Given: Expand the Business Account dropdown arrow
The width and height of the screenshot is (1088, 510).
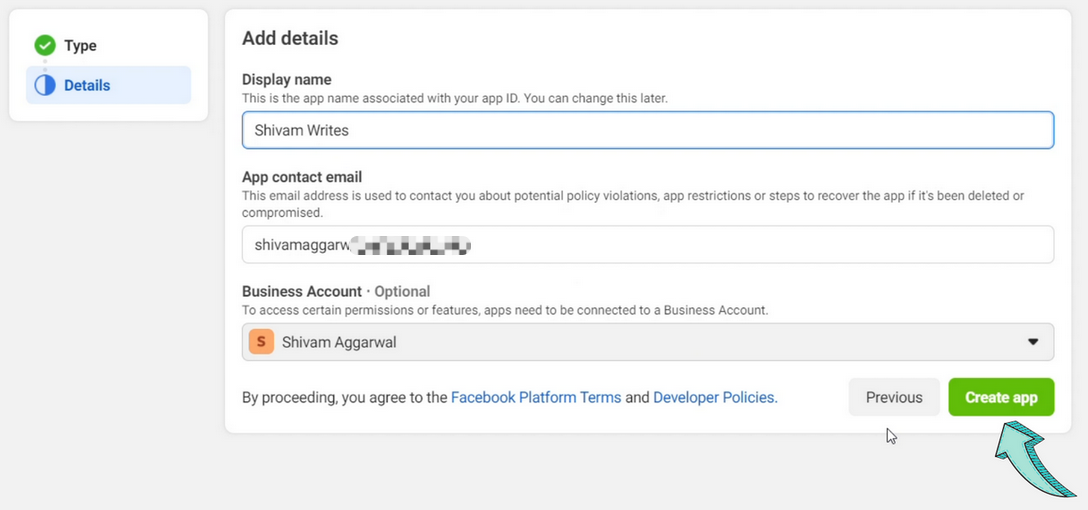Looking at the screenshot, I should click(1033, 342).
